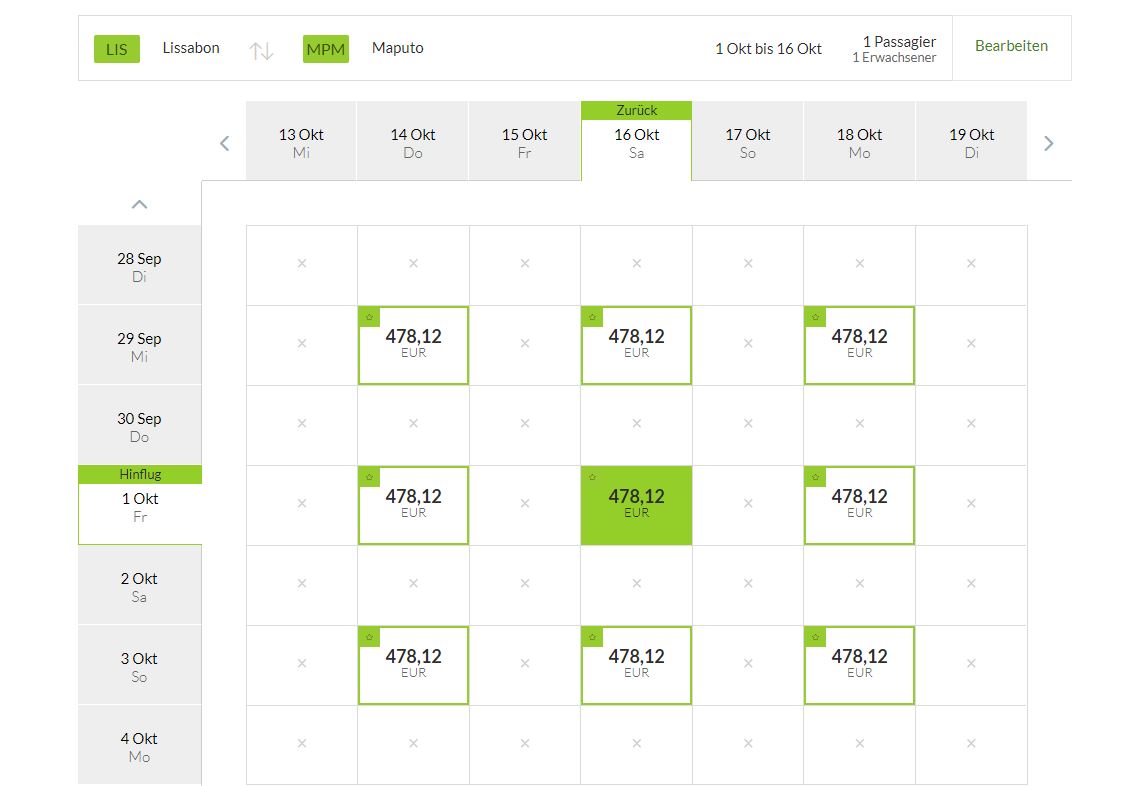Select the 1 Okt Hinflug row

point(140,505)
